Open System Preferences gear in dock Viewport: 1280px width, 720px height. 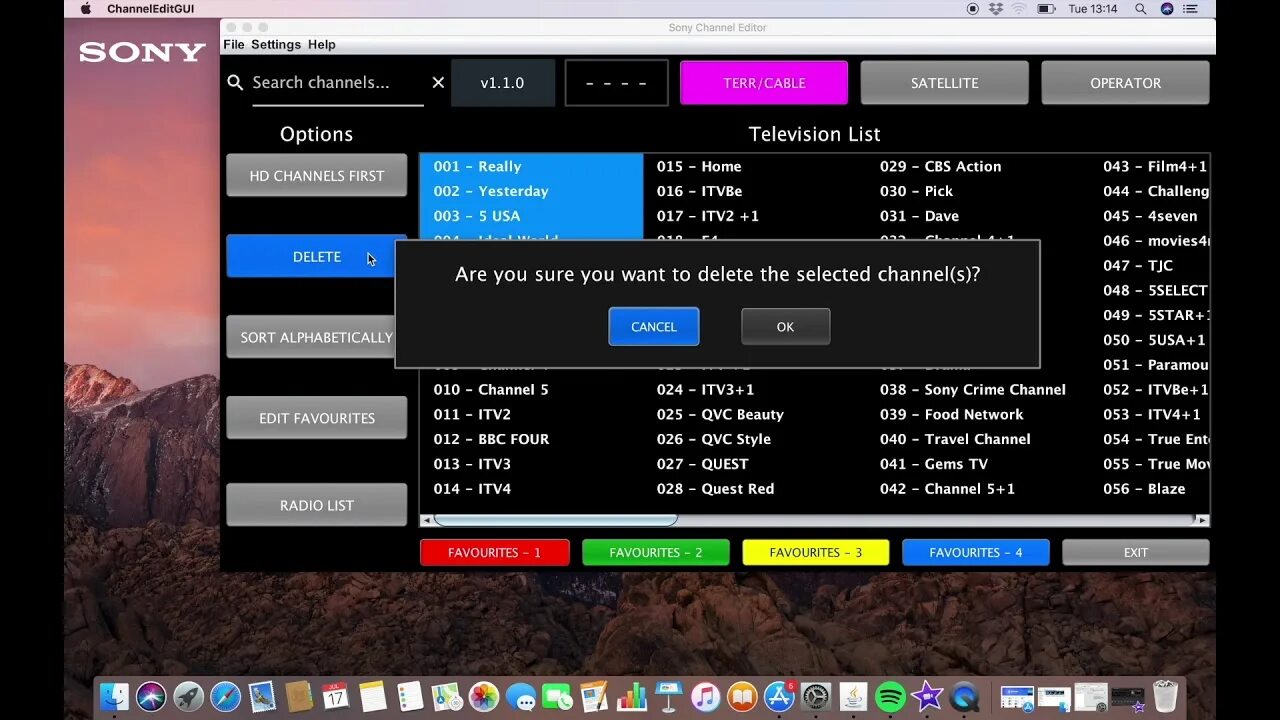(816, 697)
